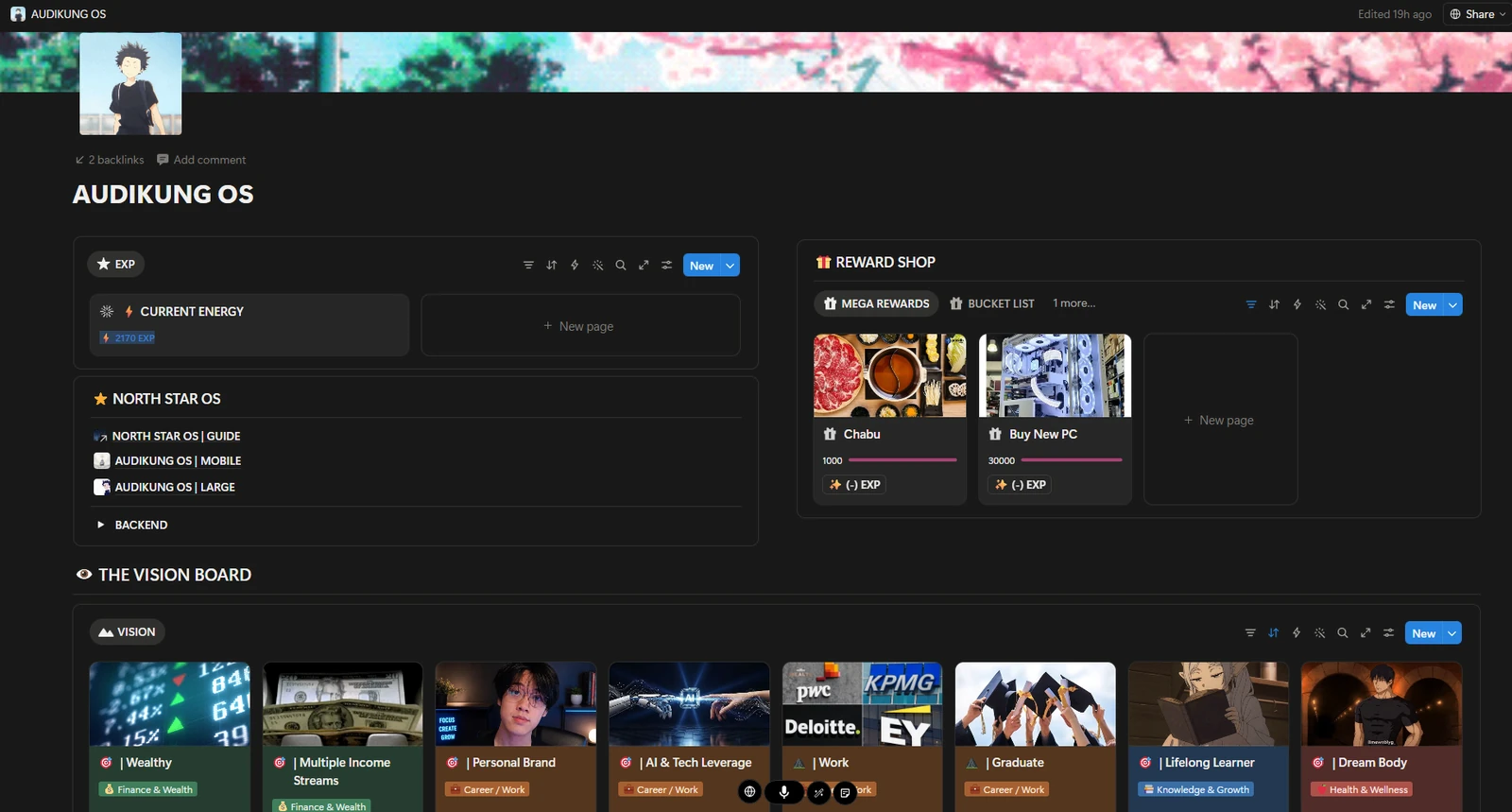1512x812 pixels.
Task: Open the EXP New button dropdown arrow
Action: coord(730,266)
